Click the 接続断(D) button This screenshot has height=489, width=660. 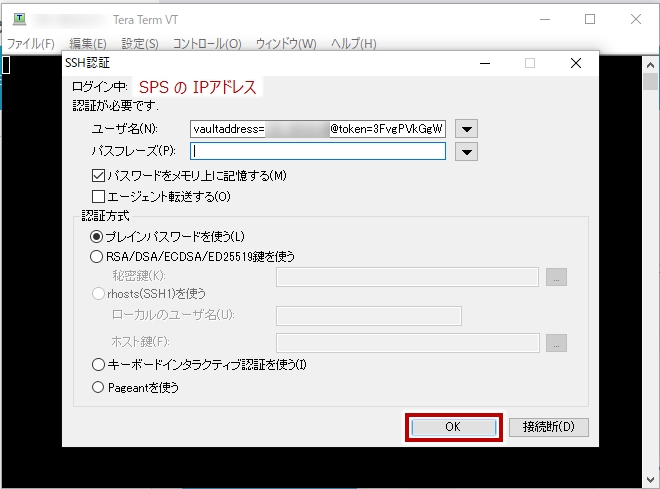point(548,427)
